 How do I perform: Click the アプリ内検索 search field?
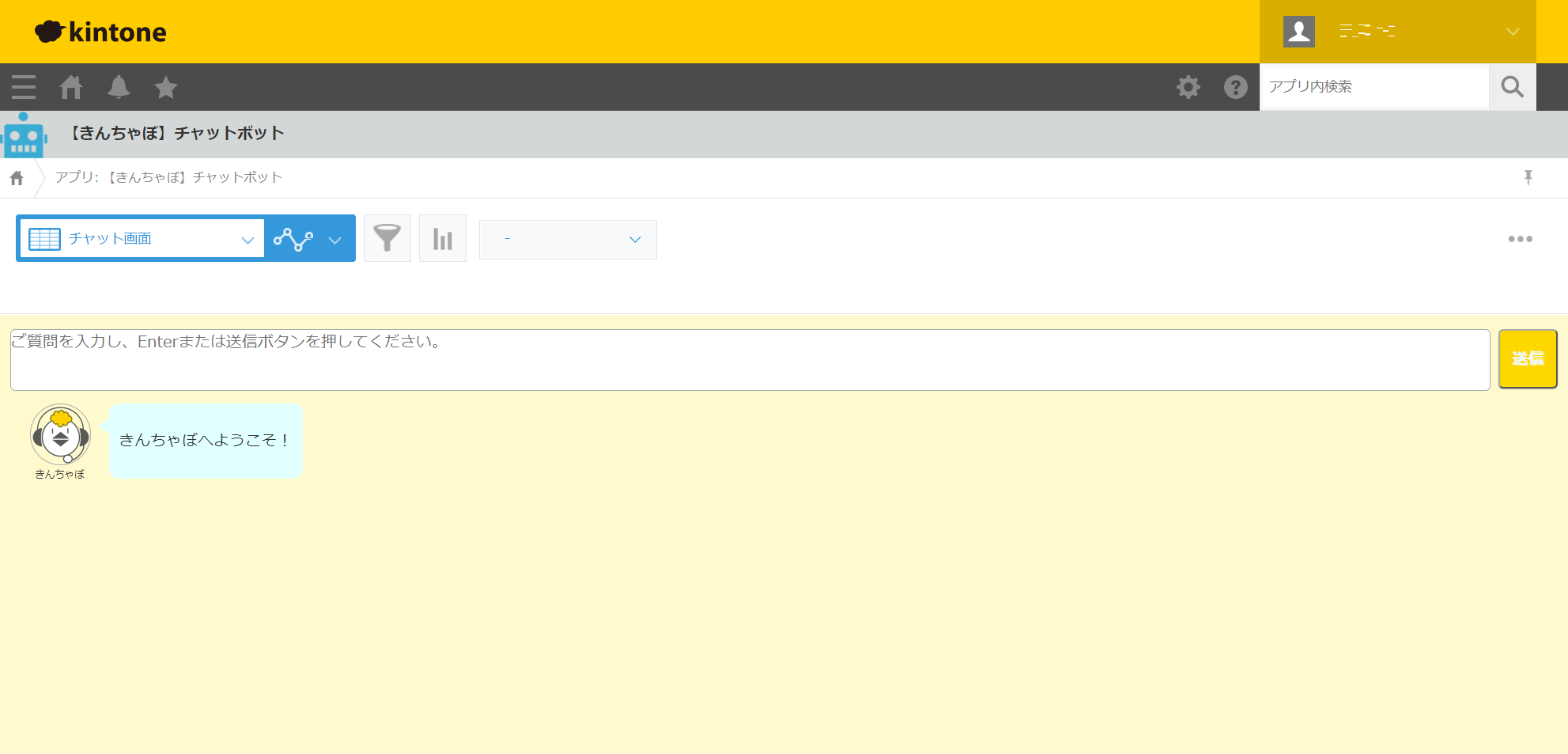coord(1373,87)
